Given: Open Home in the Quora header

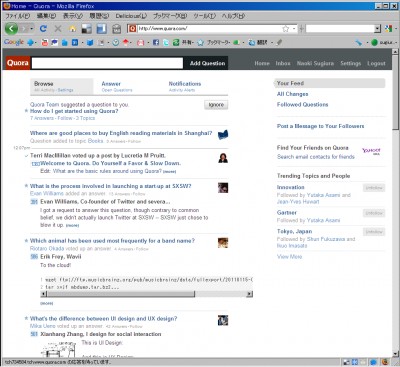Looking at the screenshot, I should point(262,63).
